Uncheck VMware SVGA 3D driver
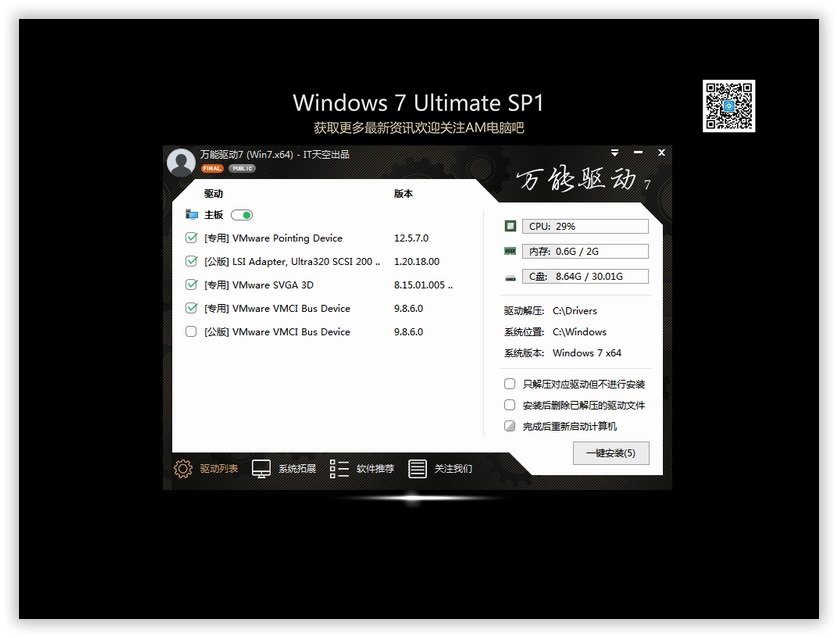 click(191, 285)
